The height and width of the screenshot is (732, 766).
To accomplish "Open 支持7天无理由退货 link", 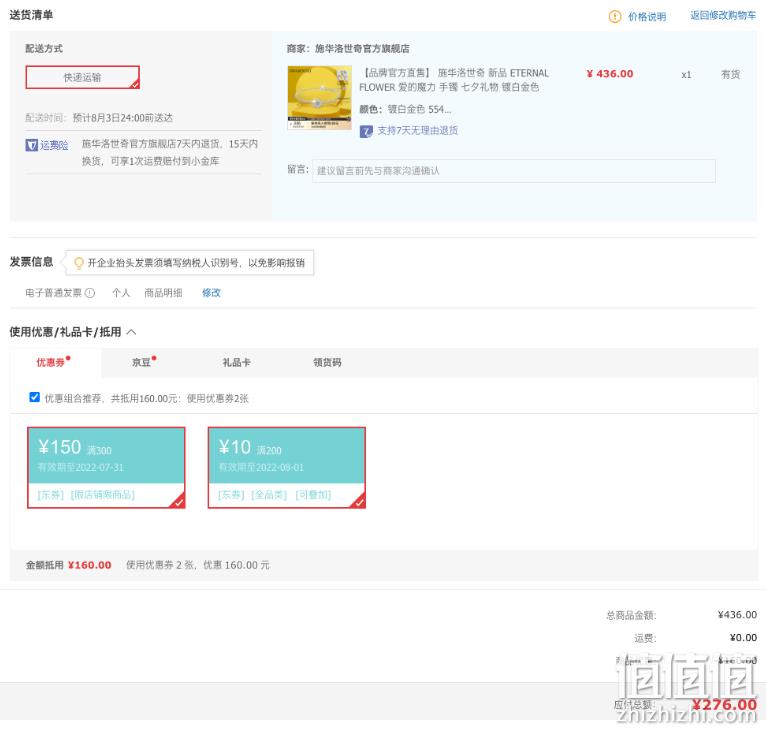I will point(418,130).
